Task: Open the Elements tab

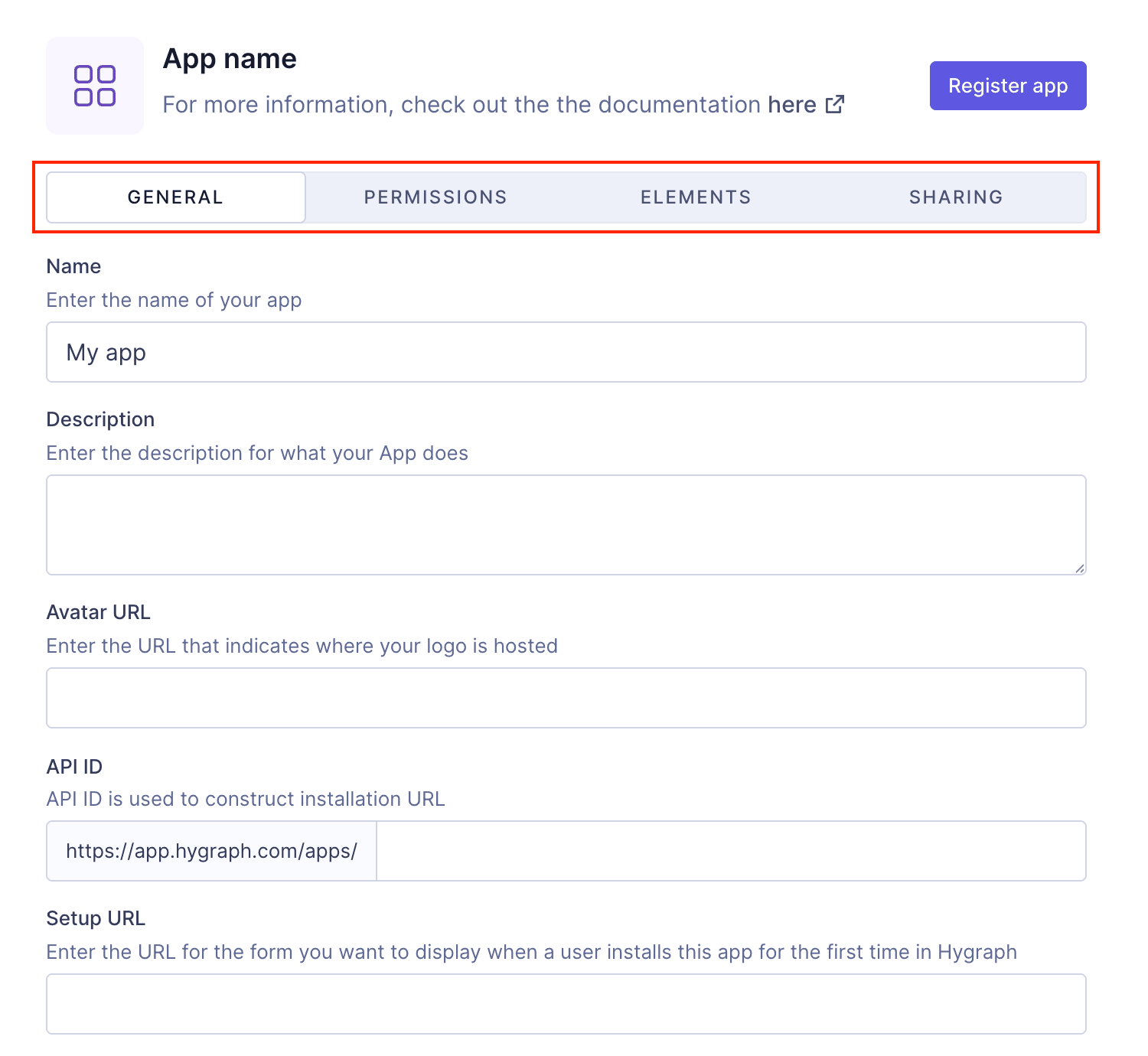Action: (695, 197)
